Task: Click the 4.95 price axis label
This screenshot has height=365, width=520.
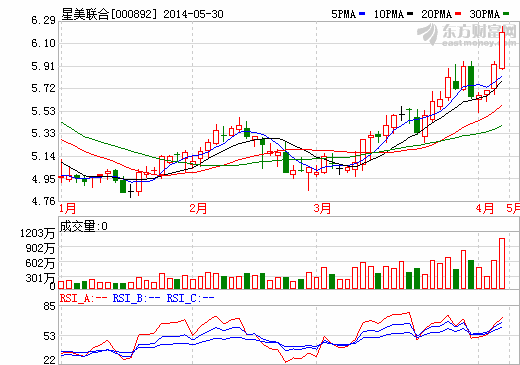Action: (x=43, y=179)
